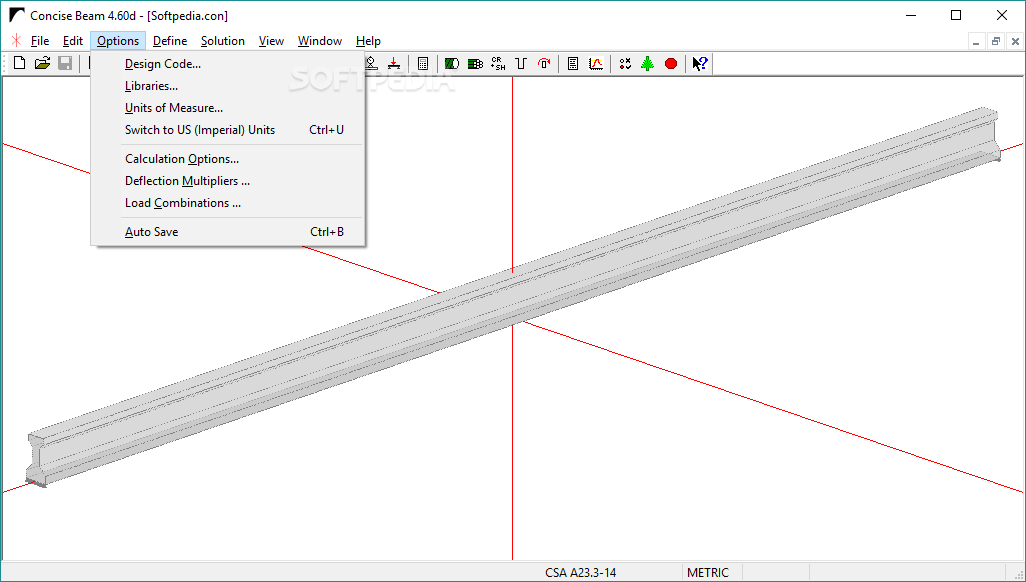Open the Window menu
The height and width of the screenshot is (582, 1026).
point(320,41)
